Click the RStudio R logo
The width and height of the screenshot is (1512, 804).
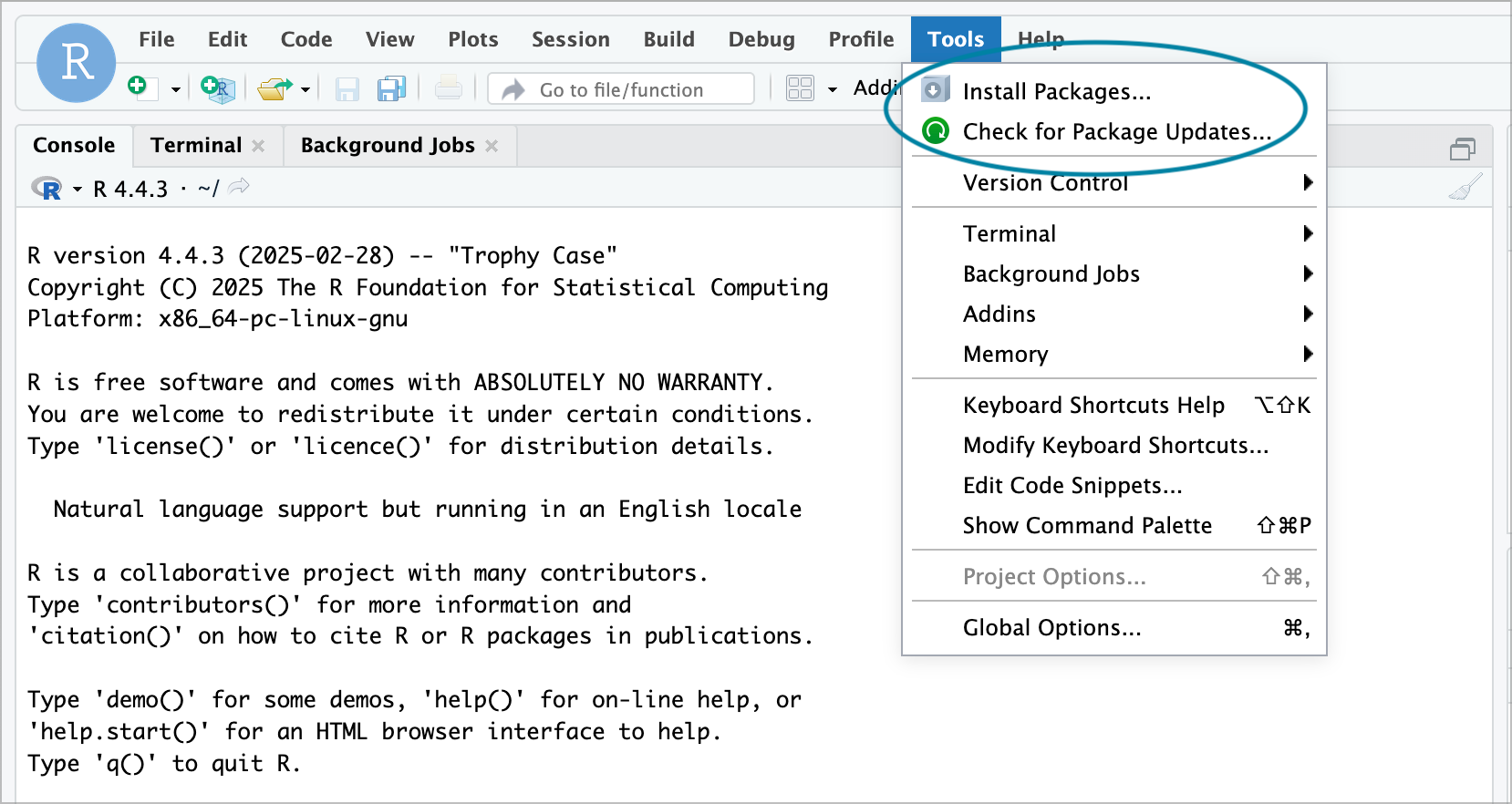pos(76,63)
